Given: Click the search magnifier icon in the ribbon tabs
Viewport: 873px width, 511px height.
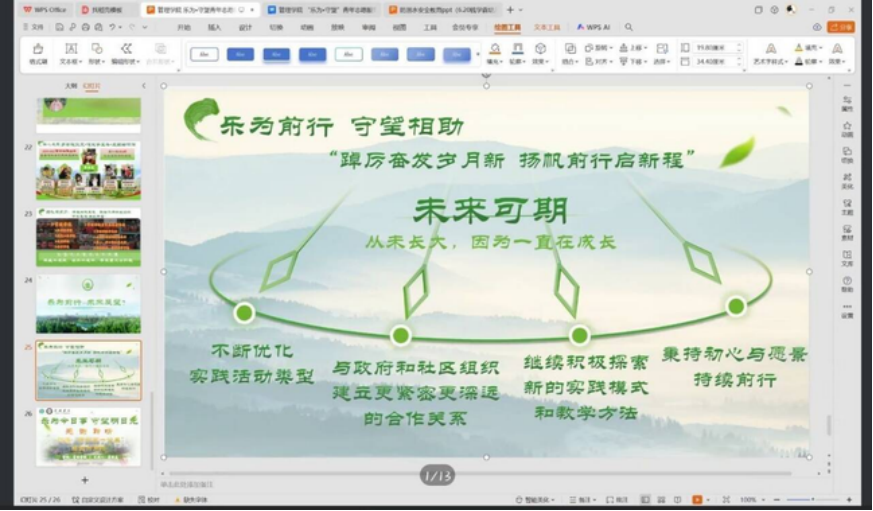Looking at the screenshot, I should click(629, 27).
